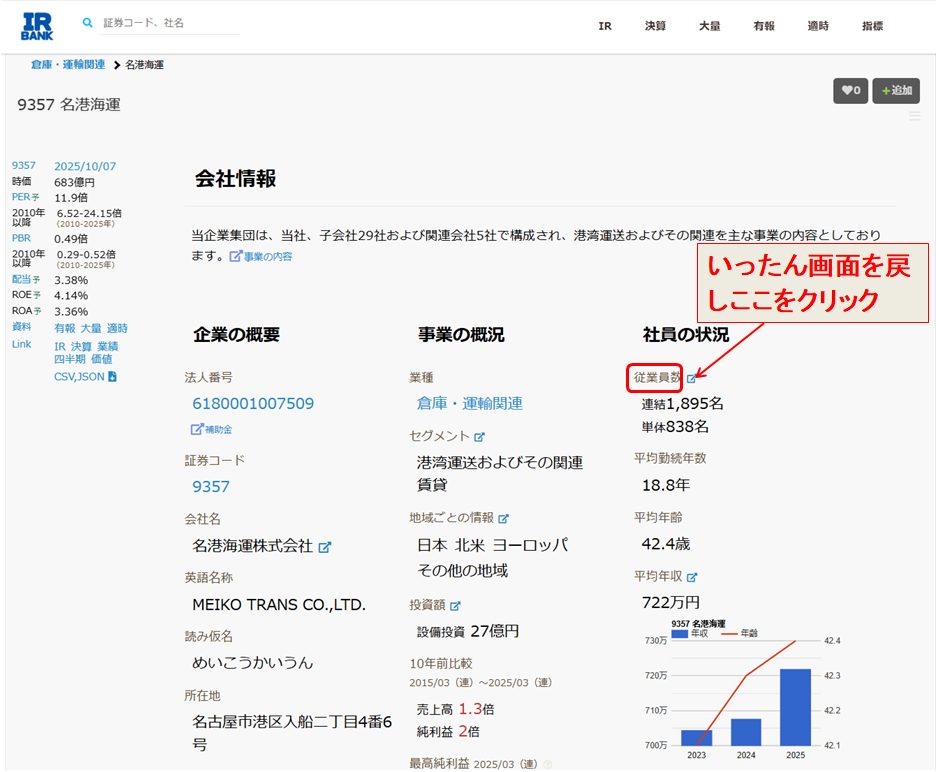Open external link icon beside セグメント
The width and height of the screenshot is (936, 772).
pos(479,437)
